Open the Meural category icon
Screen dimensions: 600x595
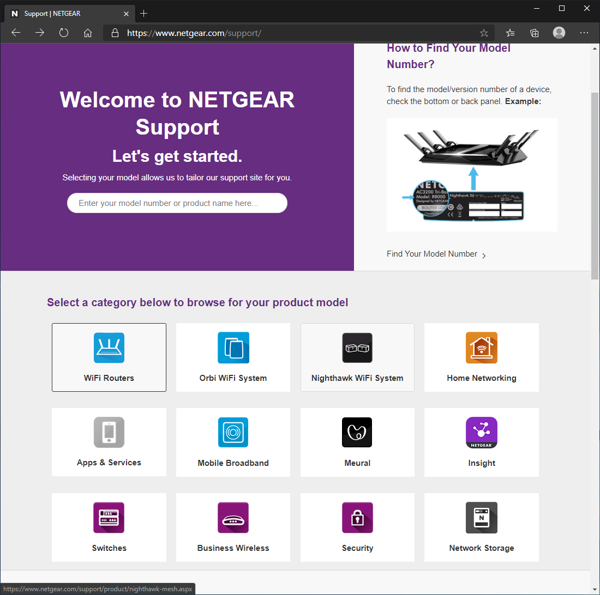(357, 432)
